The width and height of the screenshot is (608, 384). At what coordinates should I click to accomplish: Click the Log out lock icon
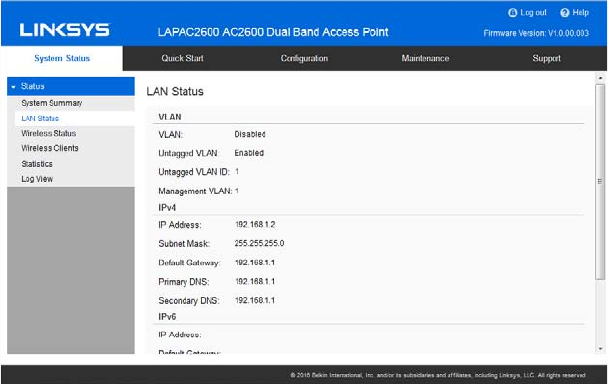(512, 13)
